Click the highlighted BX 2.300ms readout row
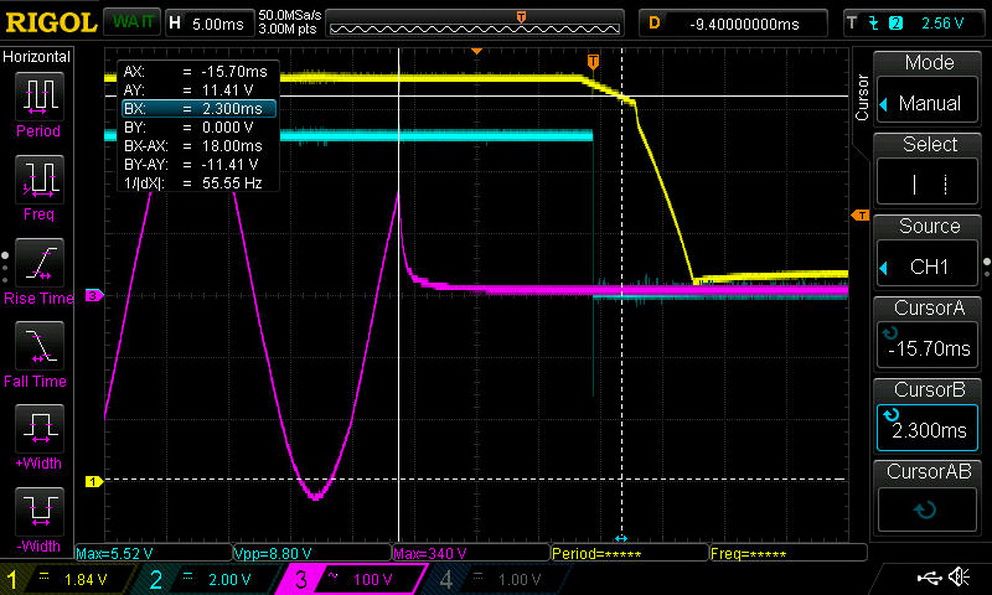This screenshot has height=595, width=992. click(199, 108)
